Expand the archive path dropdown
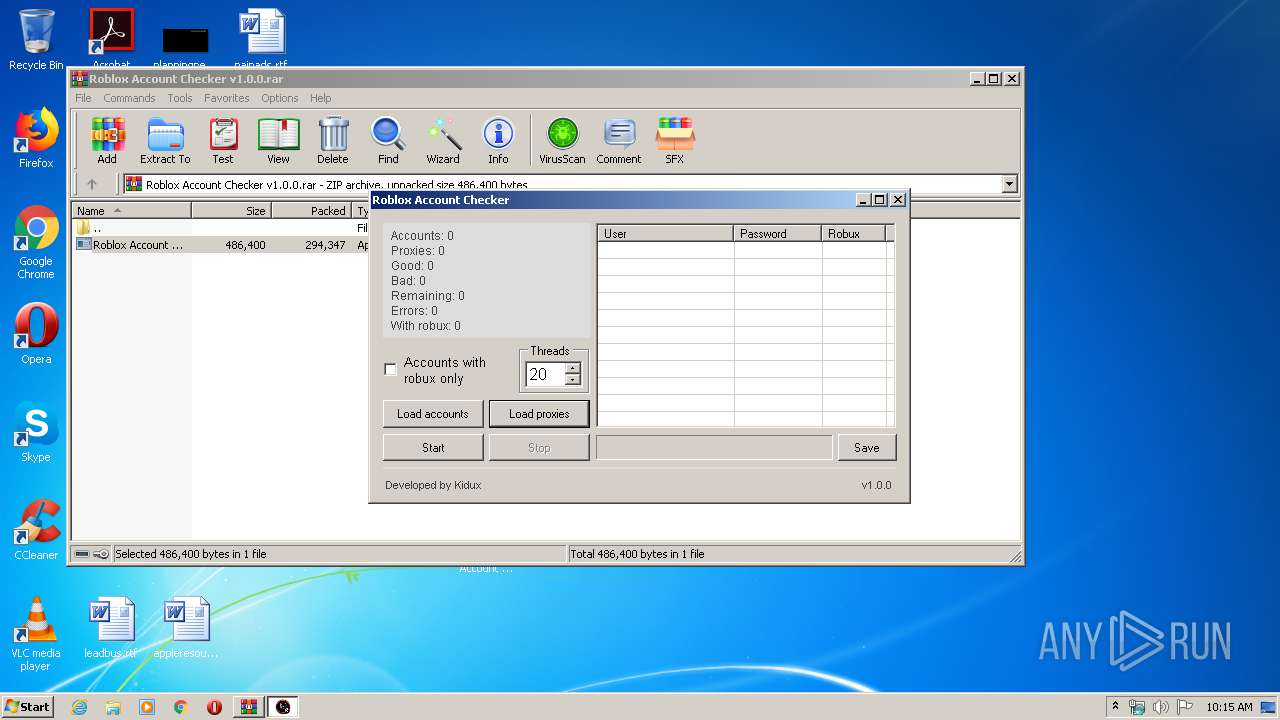Image resolution: width=1280 pixels, height=720 pixels. (1009, 184)
